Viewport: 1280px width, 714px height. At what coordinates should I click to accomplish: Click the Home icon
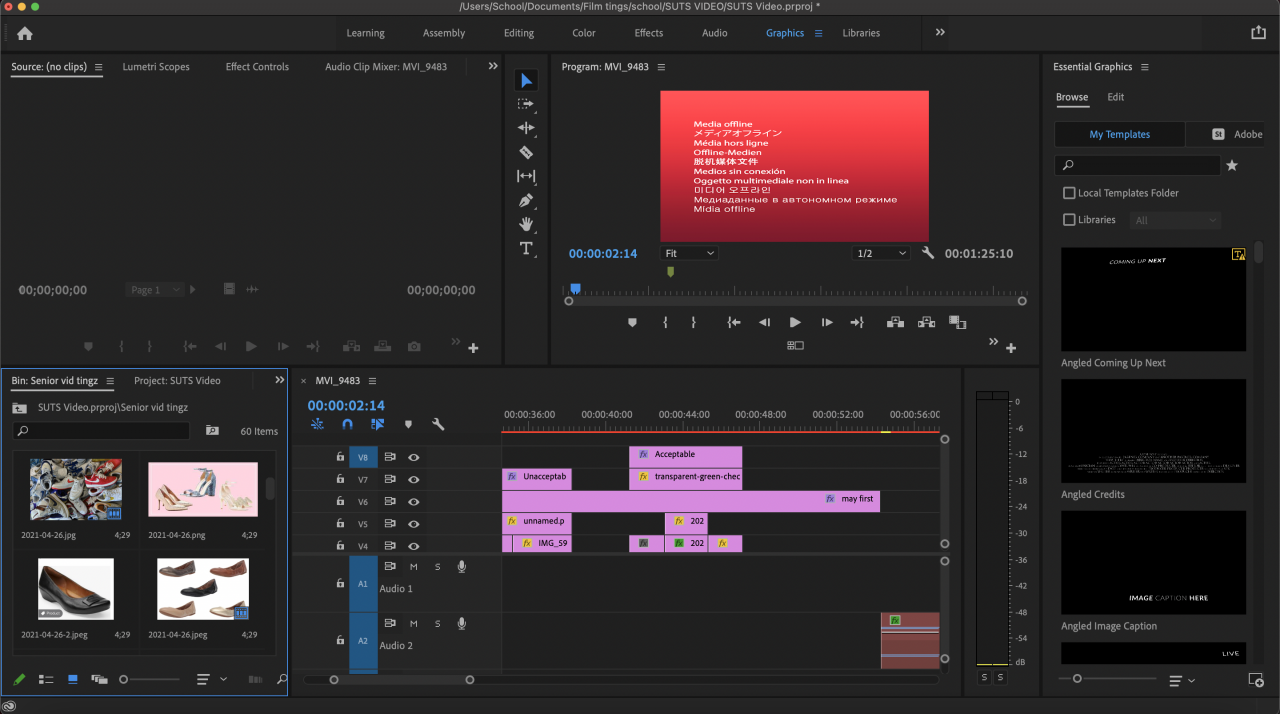25,33
